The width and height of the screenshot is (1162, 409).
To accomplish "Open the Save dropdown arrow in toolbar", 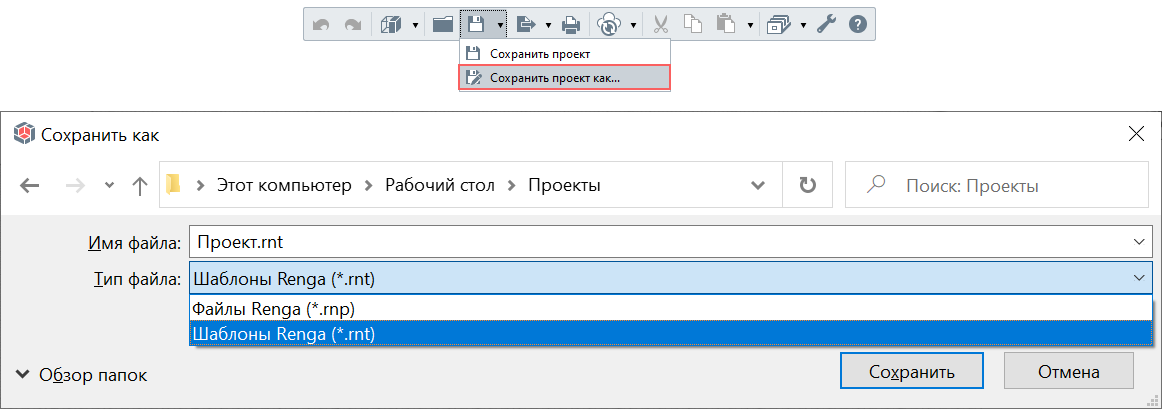I will 501,25.
